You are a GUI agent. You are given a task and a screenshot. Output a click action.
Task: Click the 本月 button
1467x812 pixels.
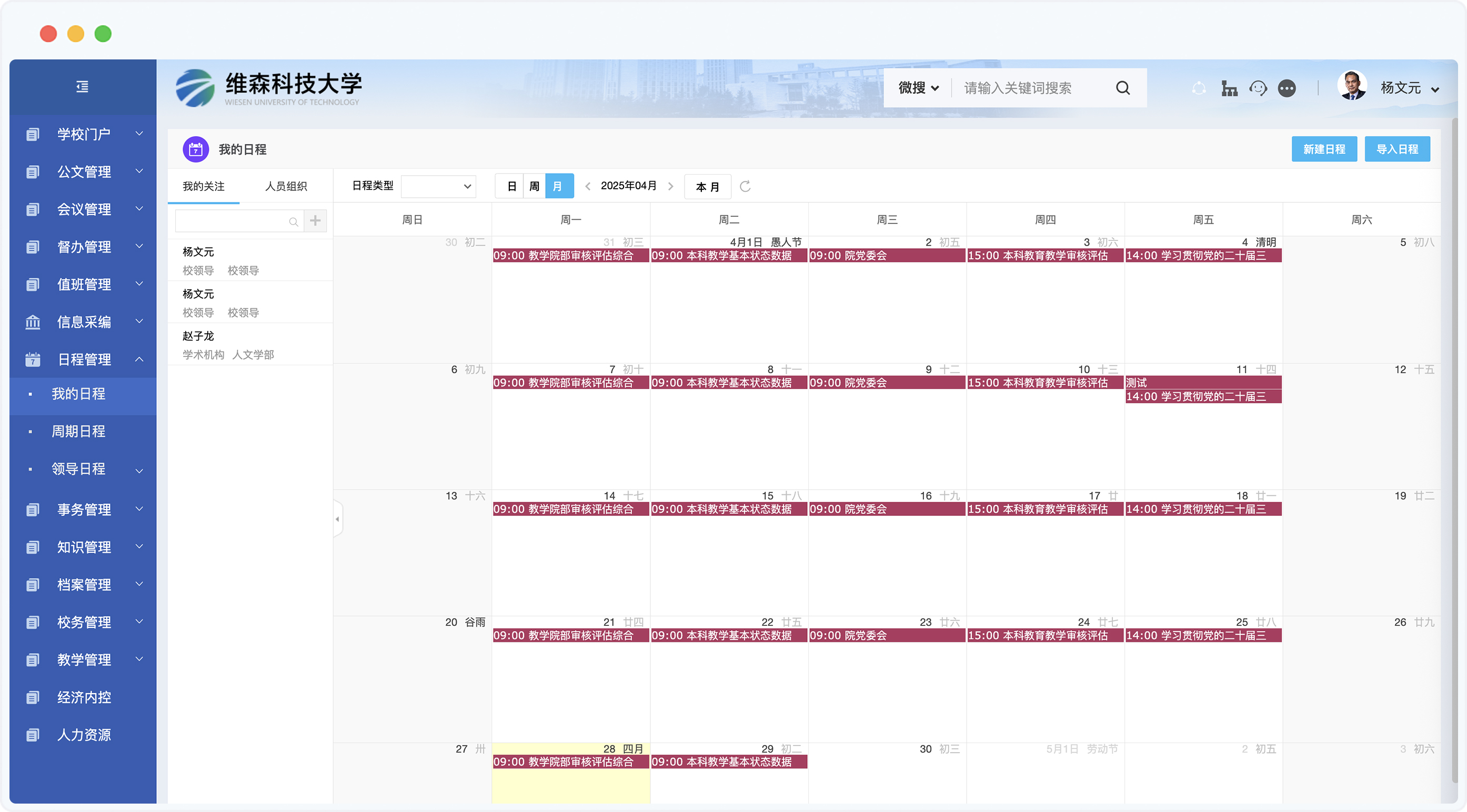coord(707,187)
